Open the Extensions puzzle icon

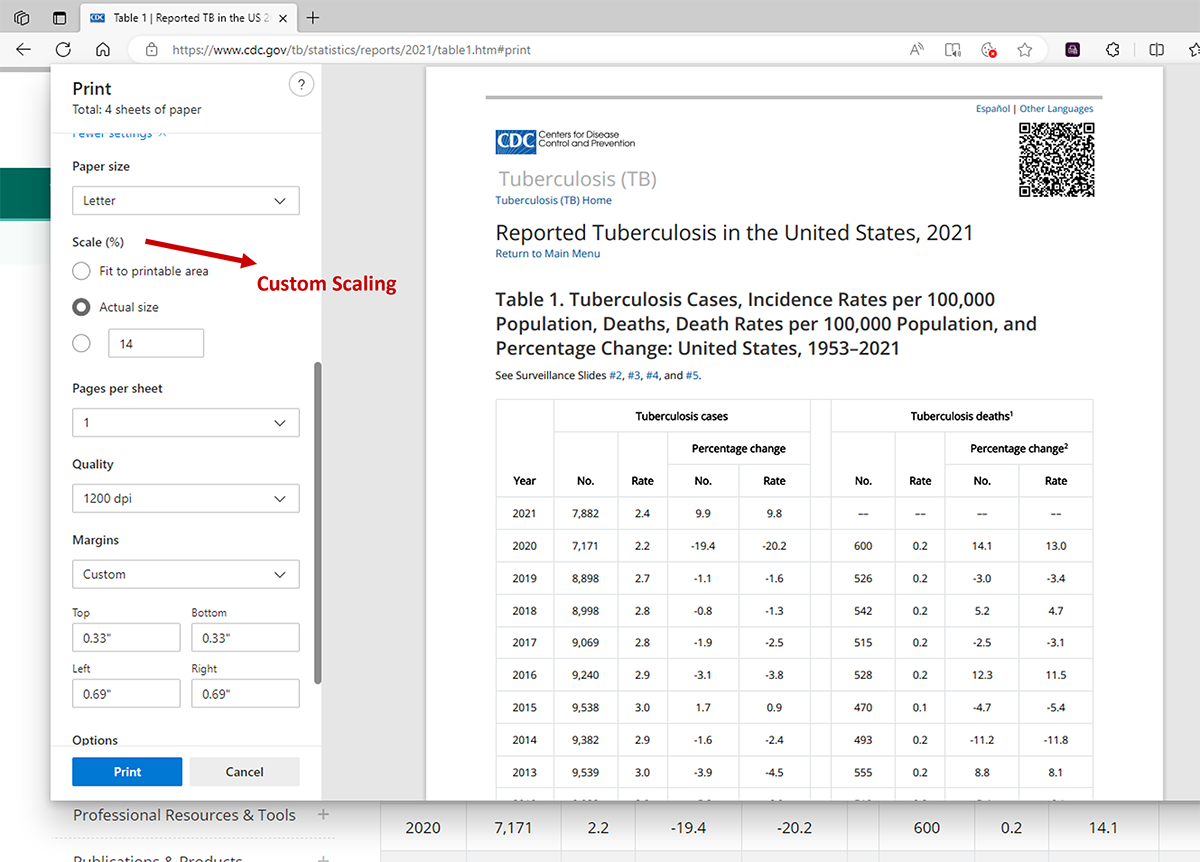tap(1112, 50)
